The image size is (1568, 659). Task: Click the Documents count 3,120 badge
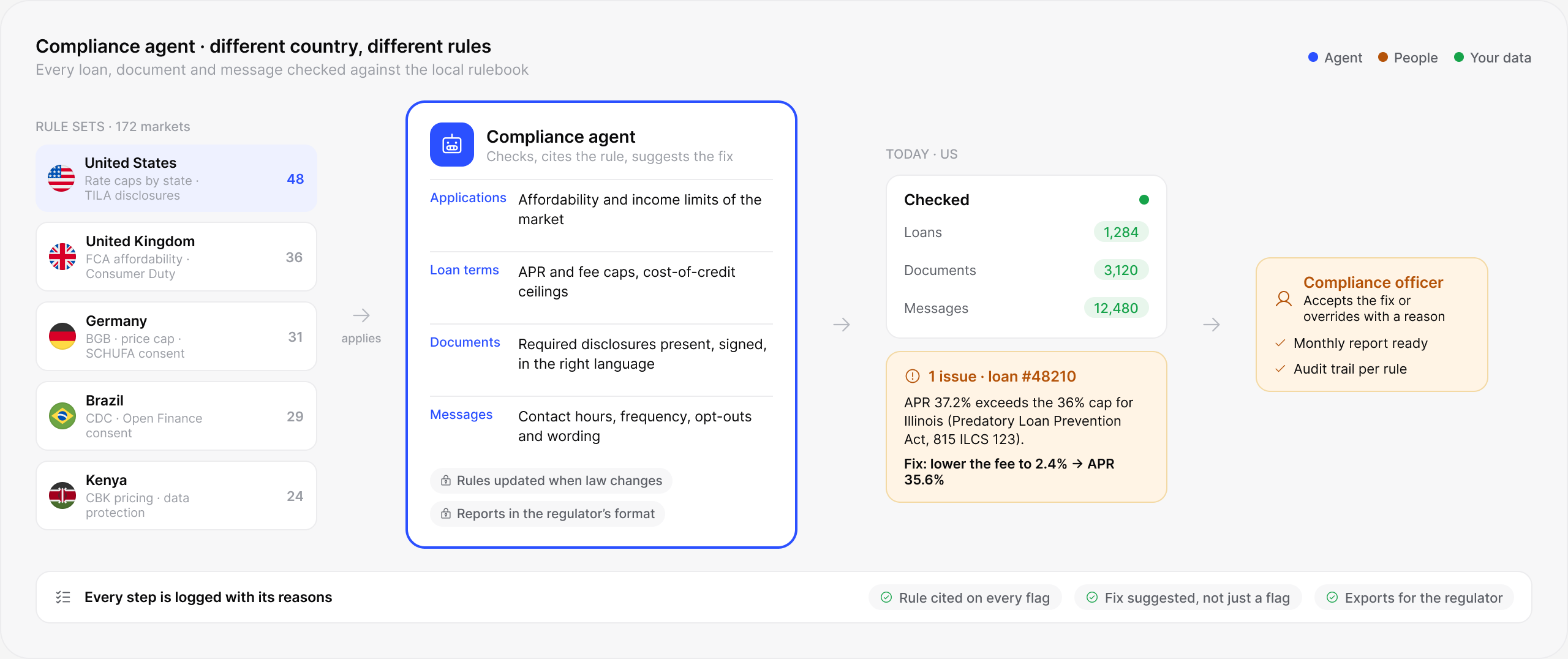[1121, 270]
